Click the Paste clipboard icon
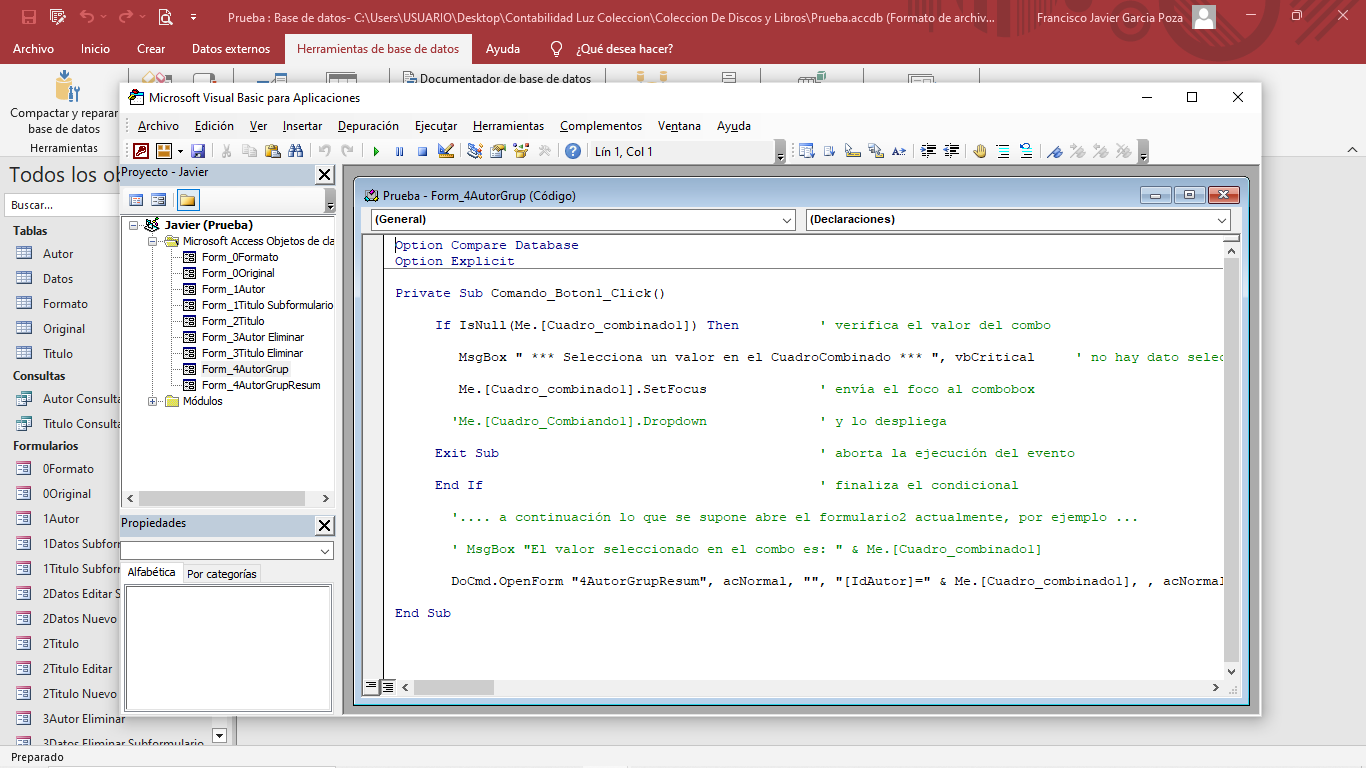The width and height of the screenshot is (1366, 768). (x=272, y=151)
